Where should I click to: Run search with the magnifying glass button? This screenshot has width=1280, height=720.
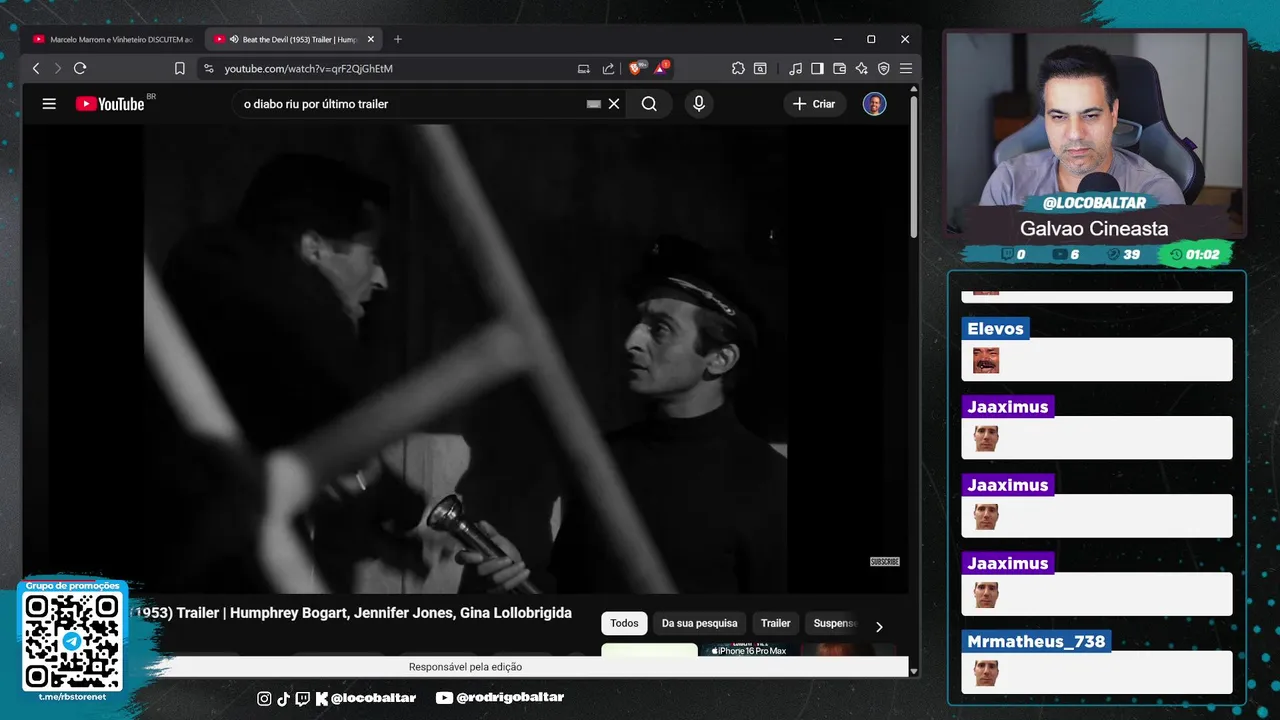(x=649, y=104)
